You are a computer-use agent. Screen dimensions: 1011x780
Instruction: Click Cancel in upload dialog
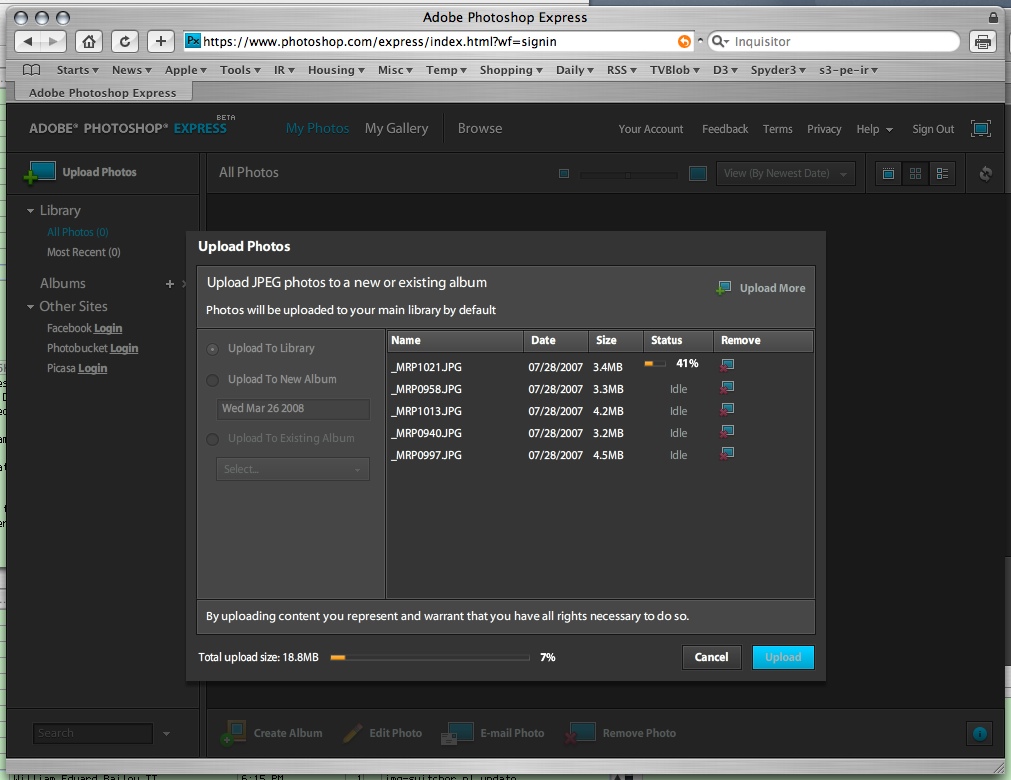pyautogui.click(x=711, y=657)
